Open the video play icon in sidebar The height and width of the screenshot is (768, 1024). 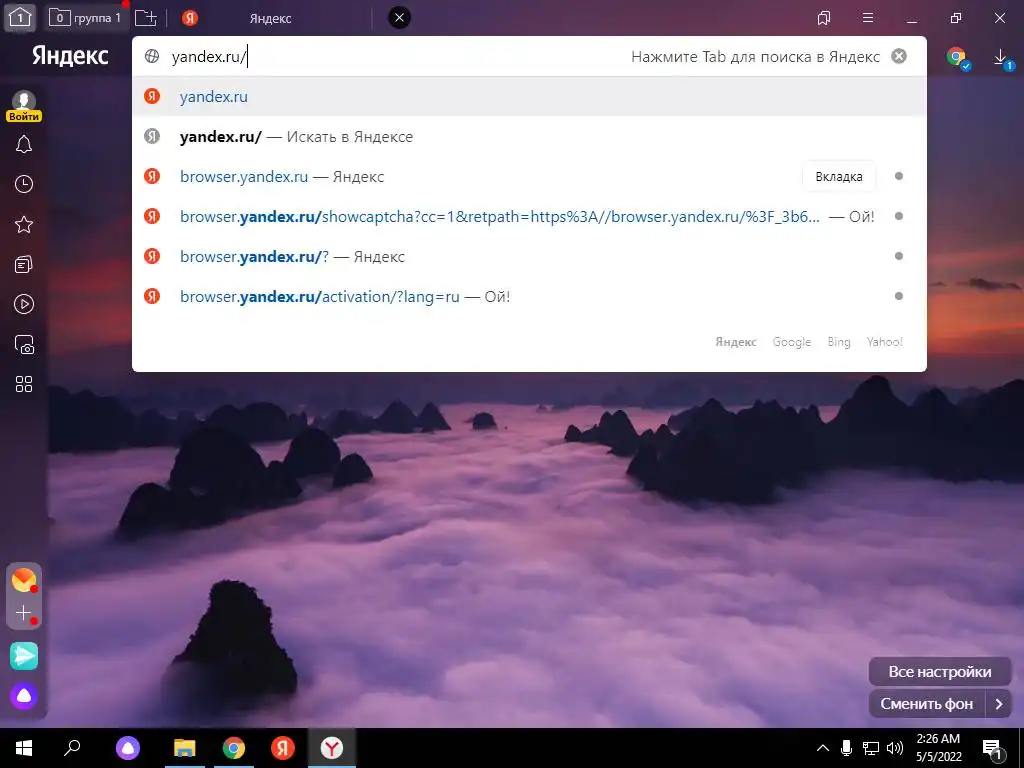pos(24,304)
